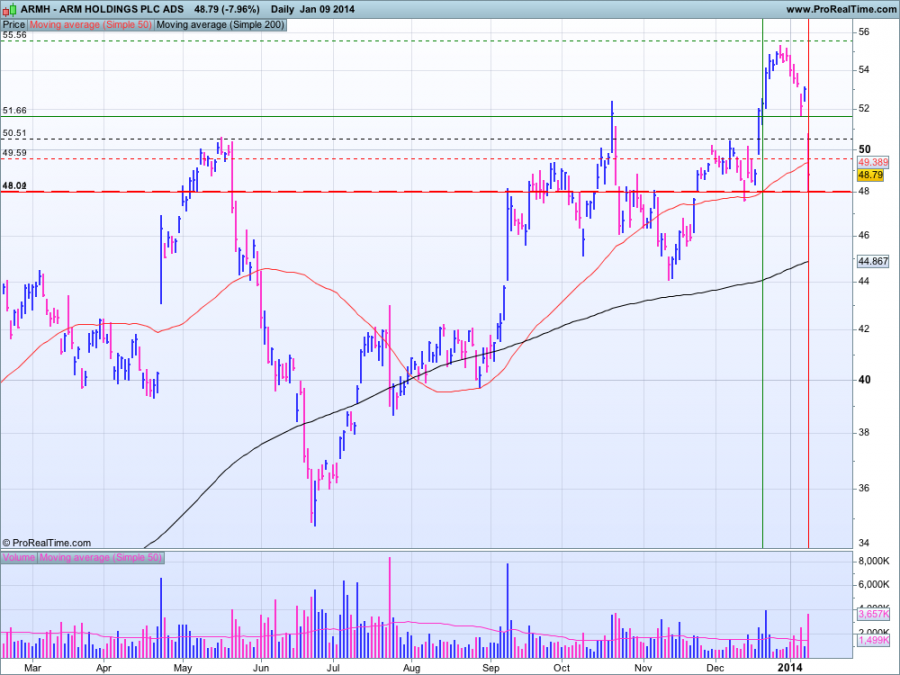This screenshot has height=675, width=900.
Task: Click the Sep label on time axis
Action: pyautogui.click(x=491, y=668)
